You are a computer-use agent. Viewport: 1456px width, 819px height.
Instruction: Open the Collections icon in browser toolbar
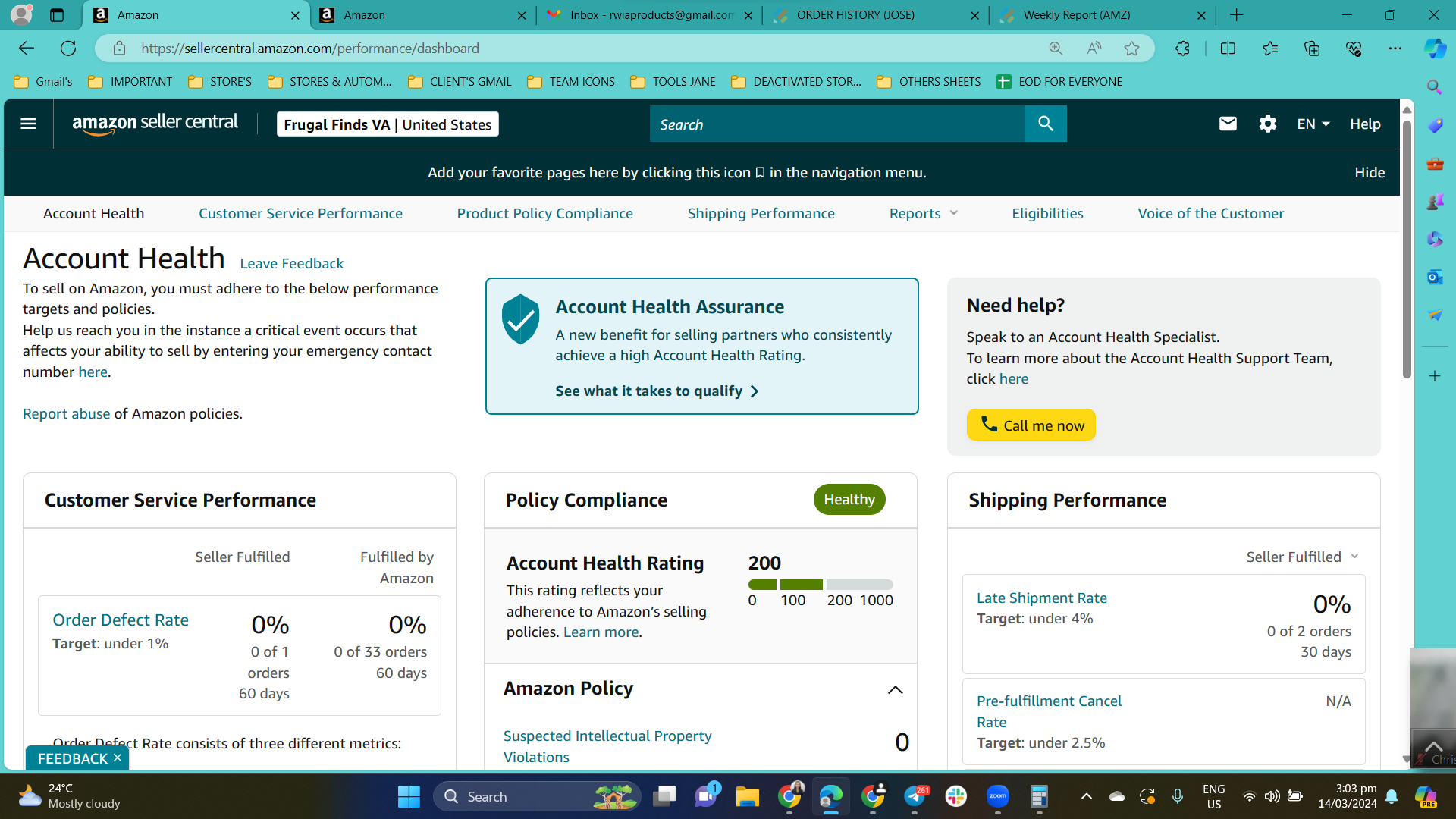(1312, 49)
